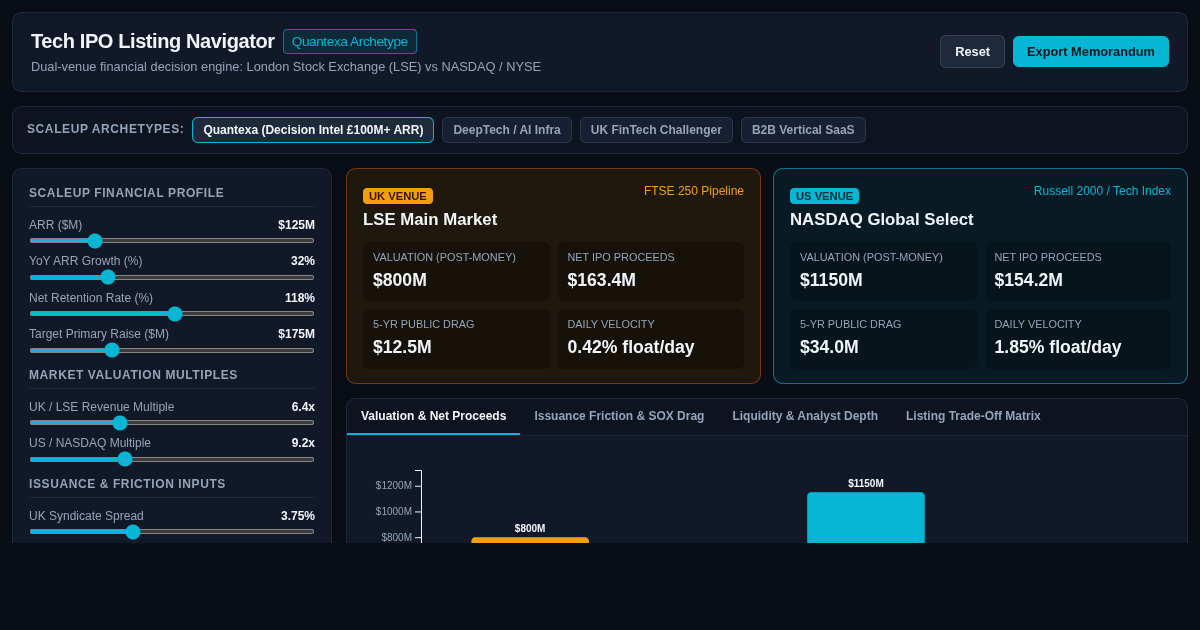Click LSE net IPO proceeds $163.4M
This screenshot has width=1200, height=630.
click(650, 271)
